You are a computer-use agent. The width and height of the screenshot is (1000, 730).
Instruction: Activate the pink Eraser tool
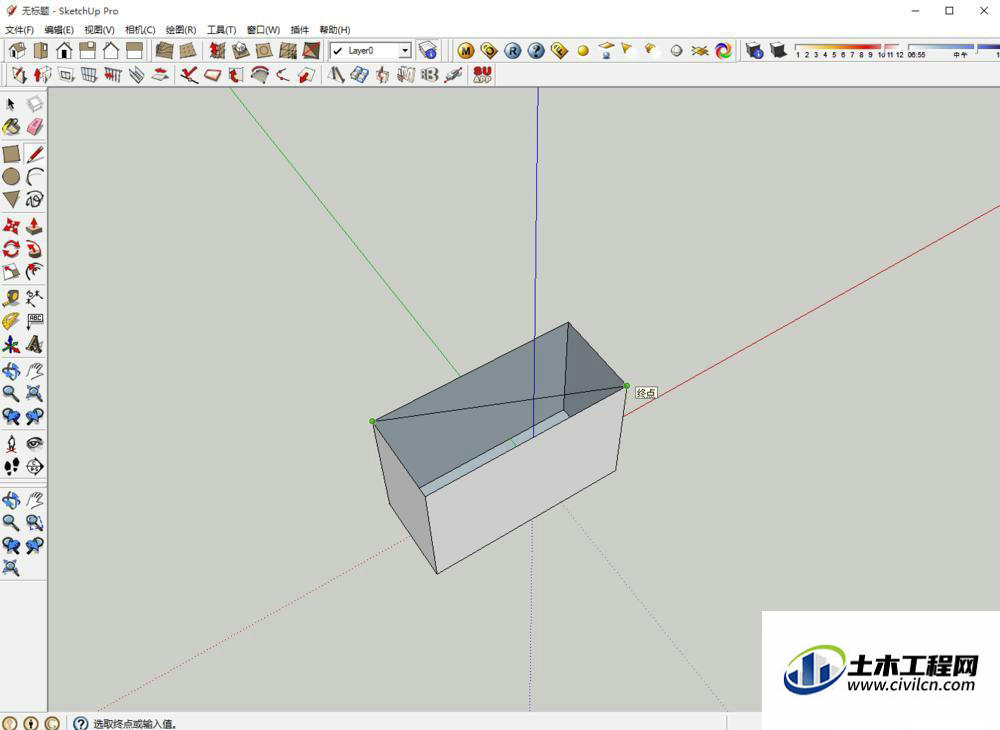click(34, 128)
